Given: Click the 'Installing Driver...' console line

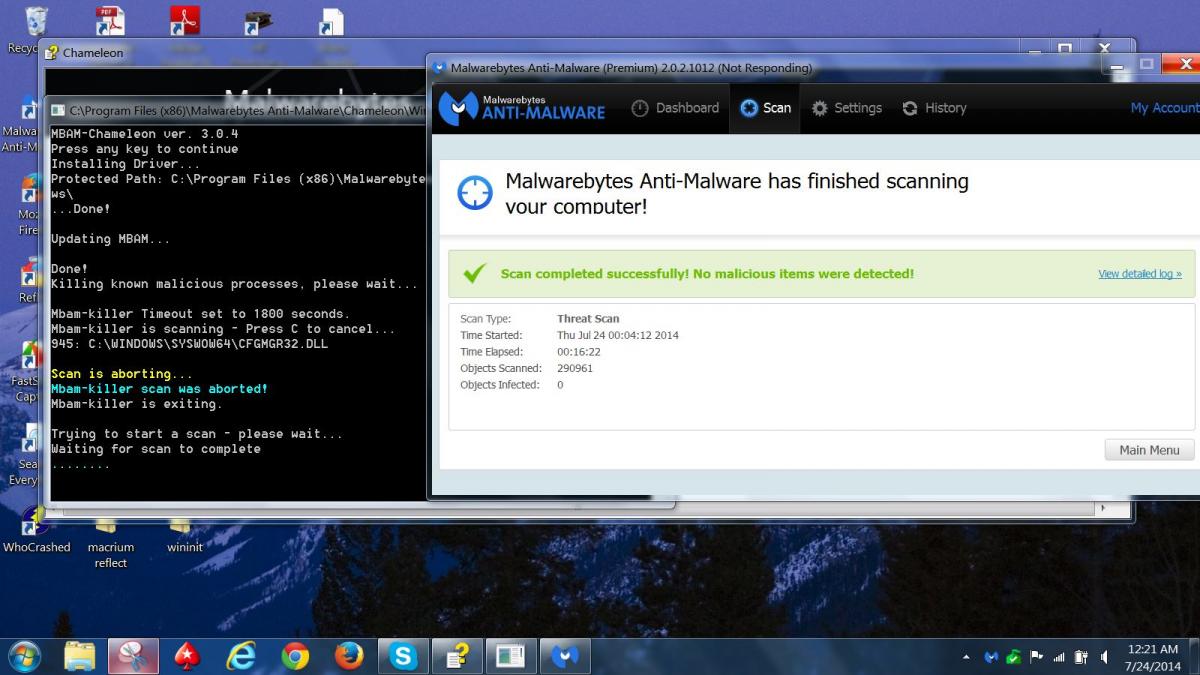Looking at the screenshot, I should pos(125,164).
